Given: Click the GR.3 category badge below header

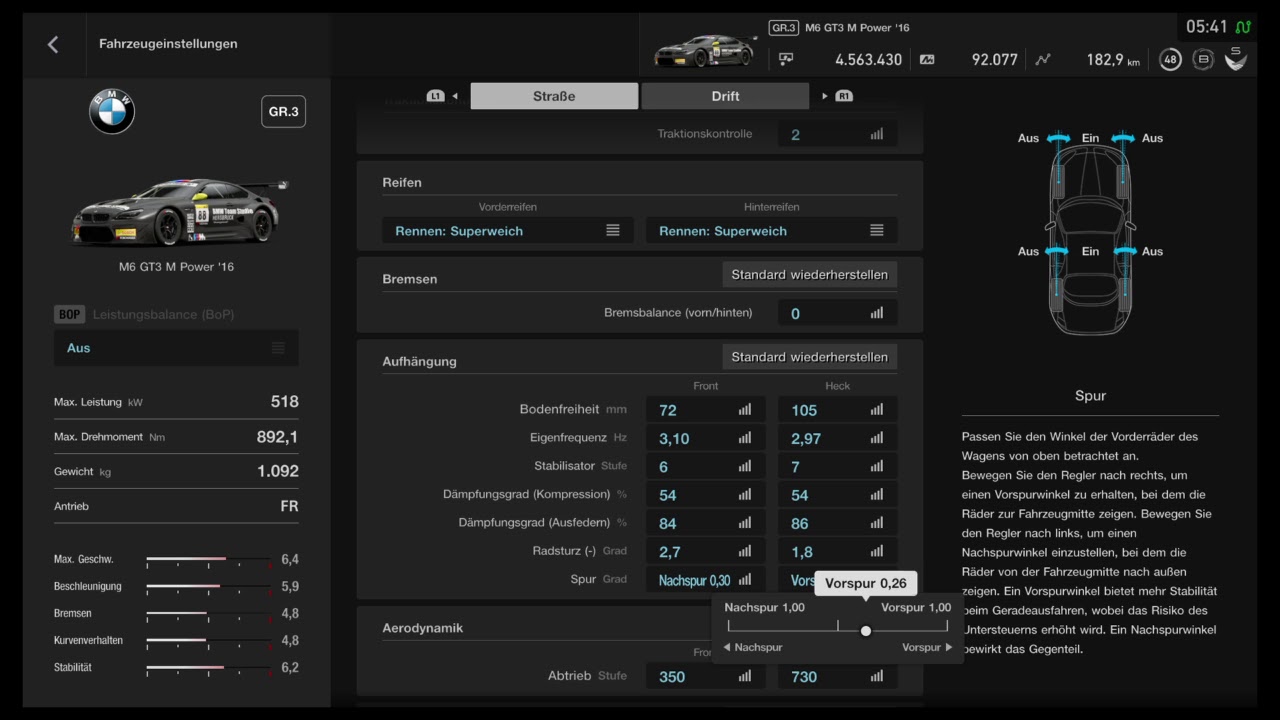Looking at the screenshot, I should [x=283, y=112].
